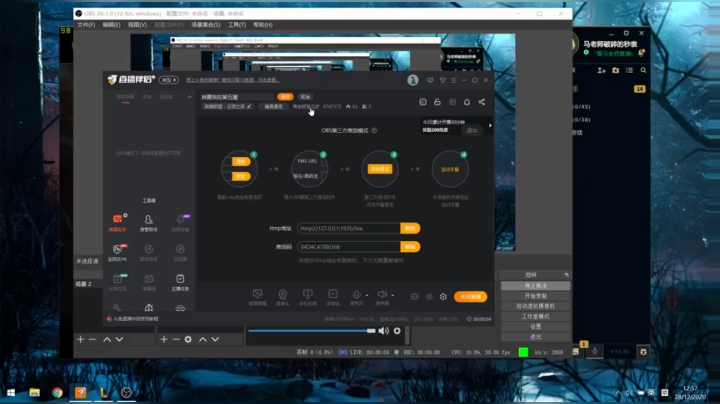The width and height of the screenshot is (720, 404).
Task: Open the 场景集合(S) menu in OBS
Action: coord(206,25)
